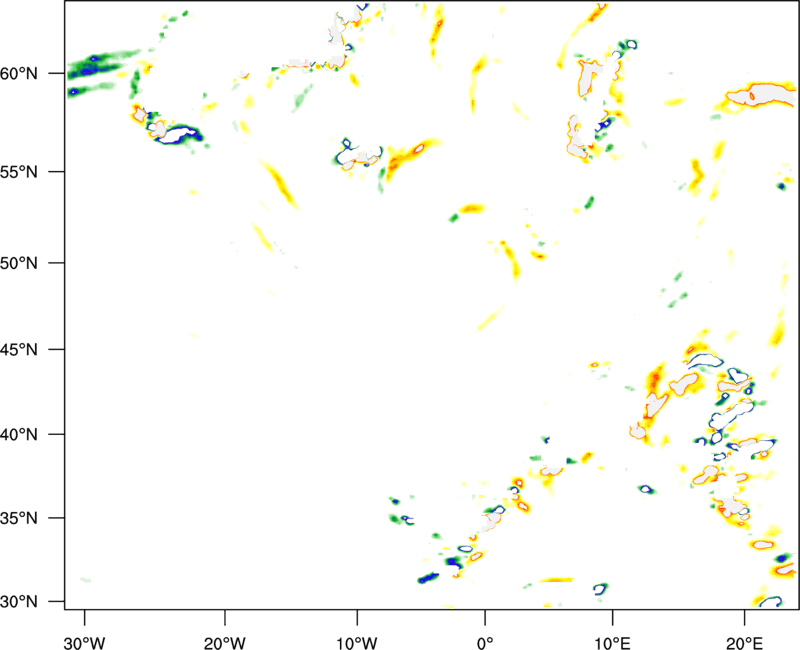Click the 10°W longitude label
The image size is (800, 650).
tap(357, 643)
